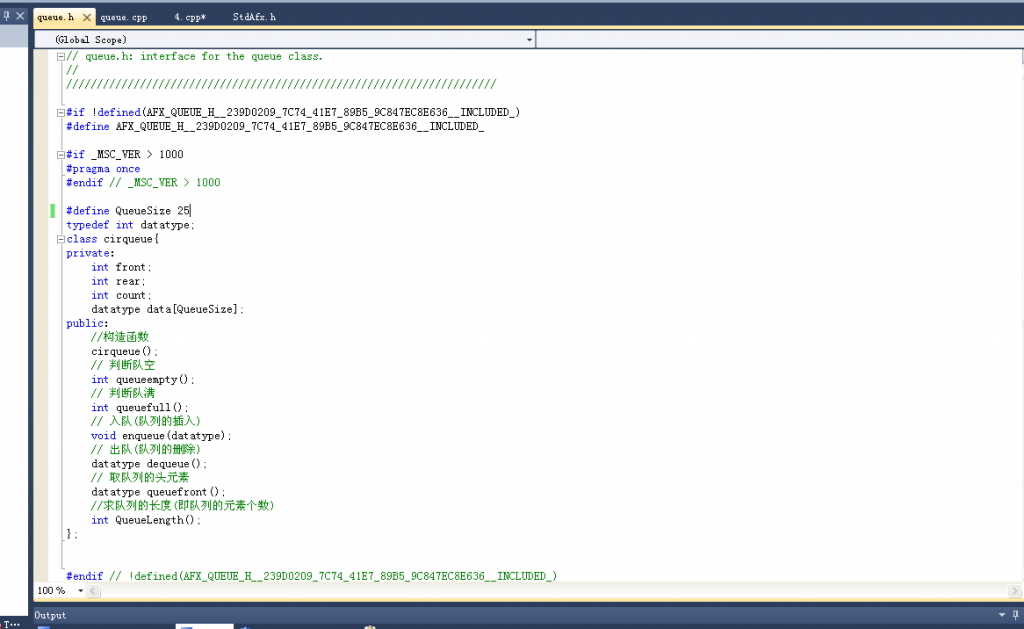
Task: Click the '// 判断队空' comment
Action: pos(123,365)
